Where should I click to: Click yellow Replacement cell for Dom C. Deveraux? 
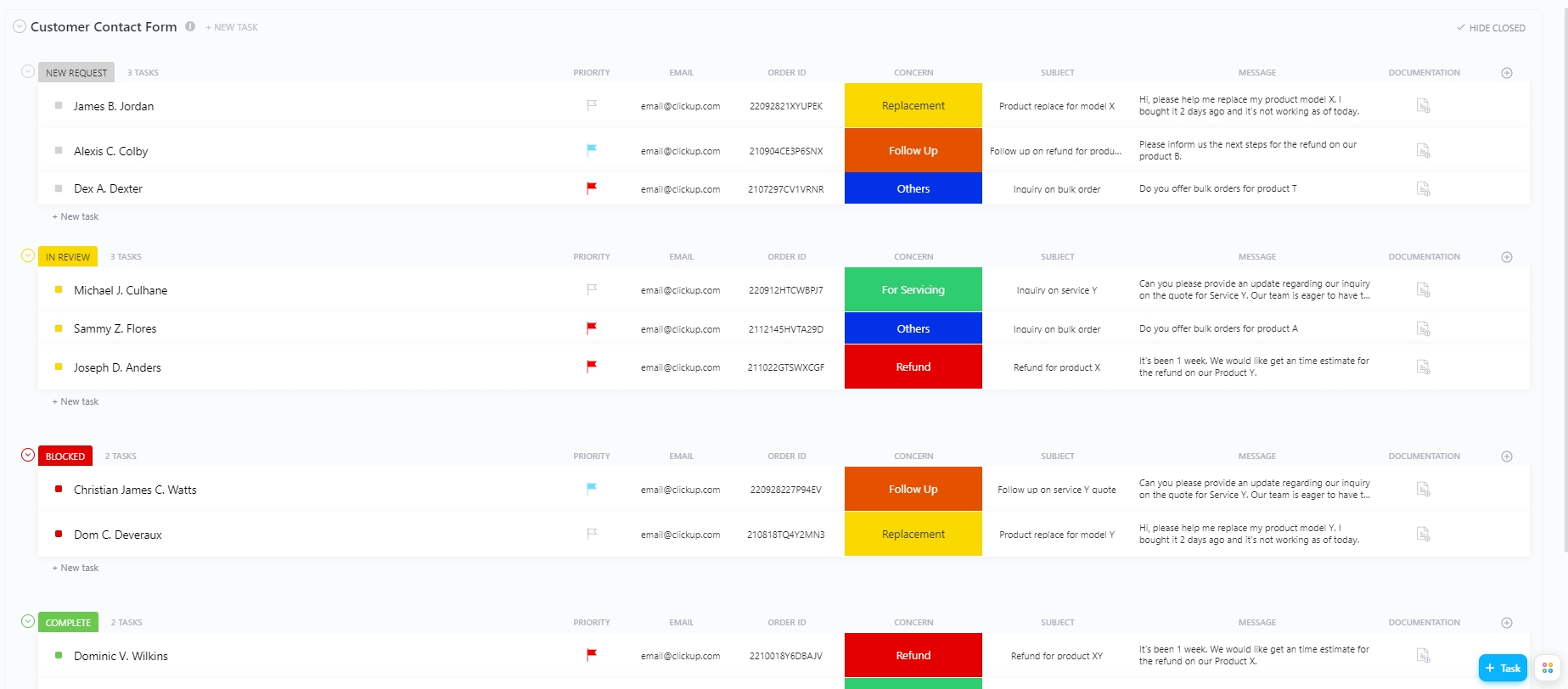(x=913, y=534)
